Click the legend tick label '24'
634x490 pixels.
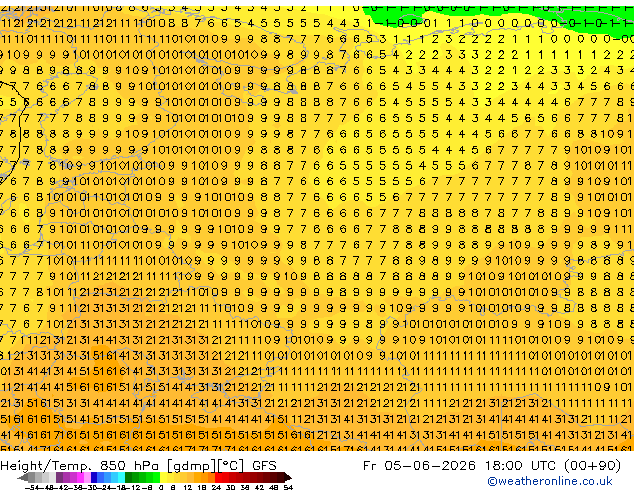coord(216,487)
